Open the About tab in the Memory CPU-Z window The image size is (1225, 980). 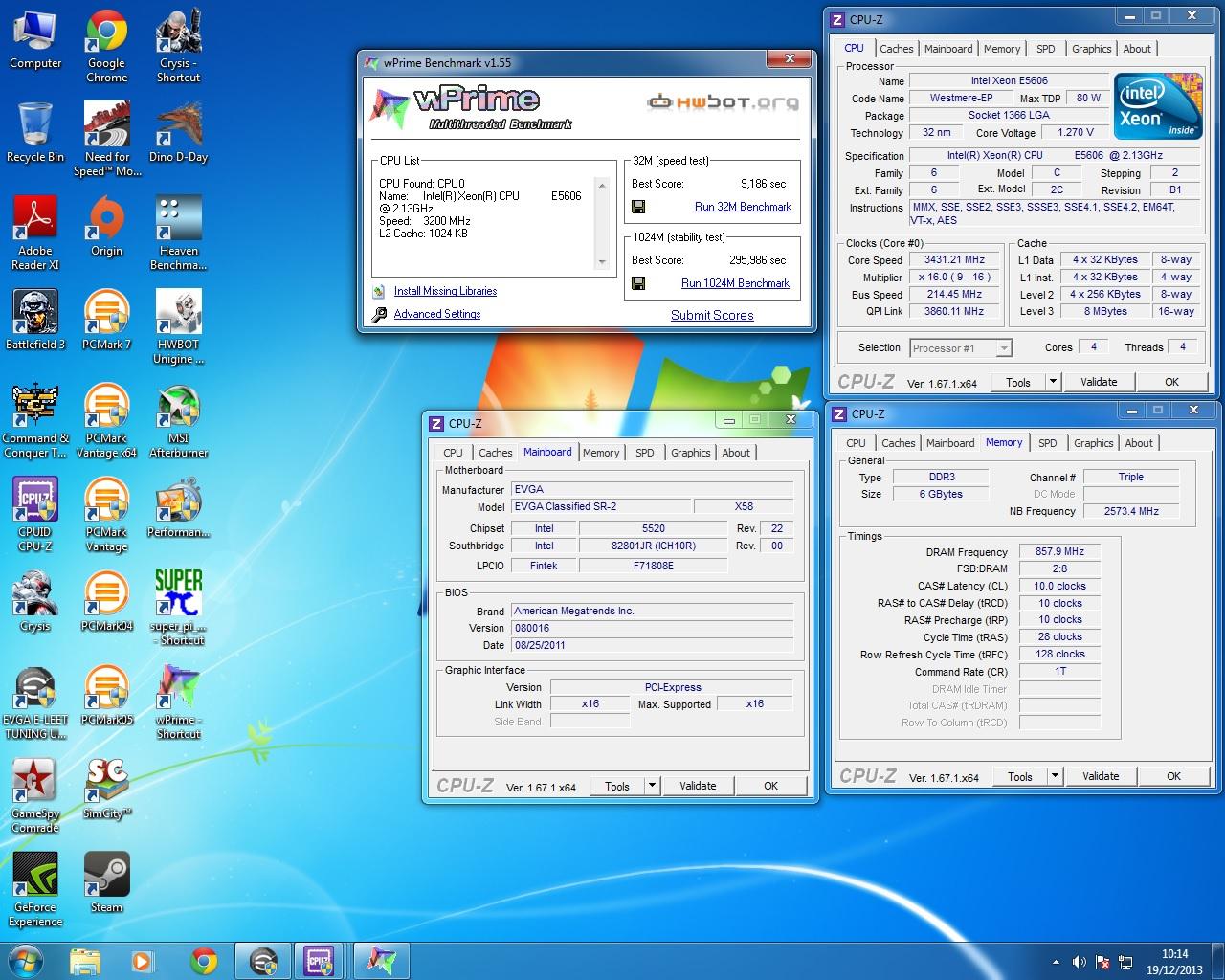coord(1139,443)
